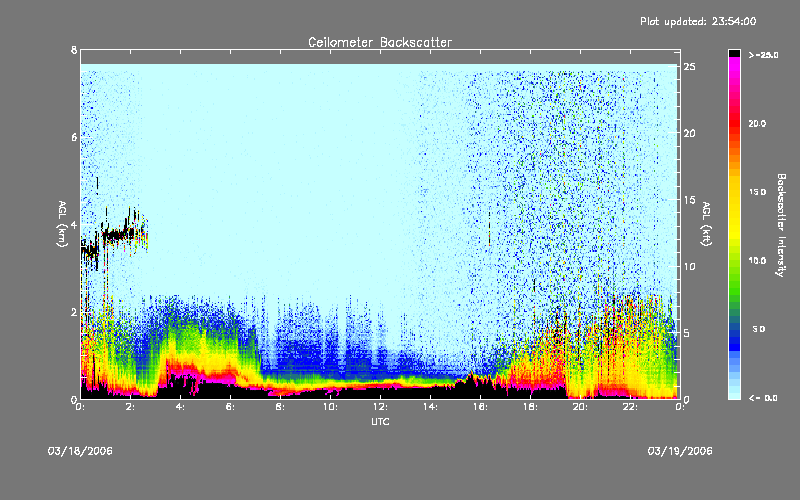Select the "Backscatter Intensity" colorbar title
800x500 pixels.
click(x=781, y=225)
